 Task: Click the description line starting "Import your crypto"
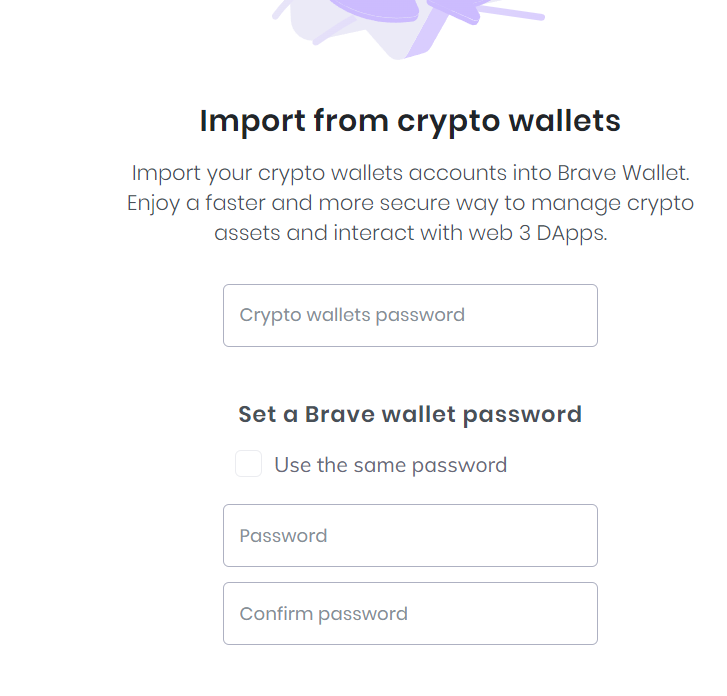410,172
